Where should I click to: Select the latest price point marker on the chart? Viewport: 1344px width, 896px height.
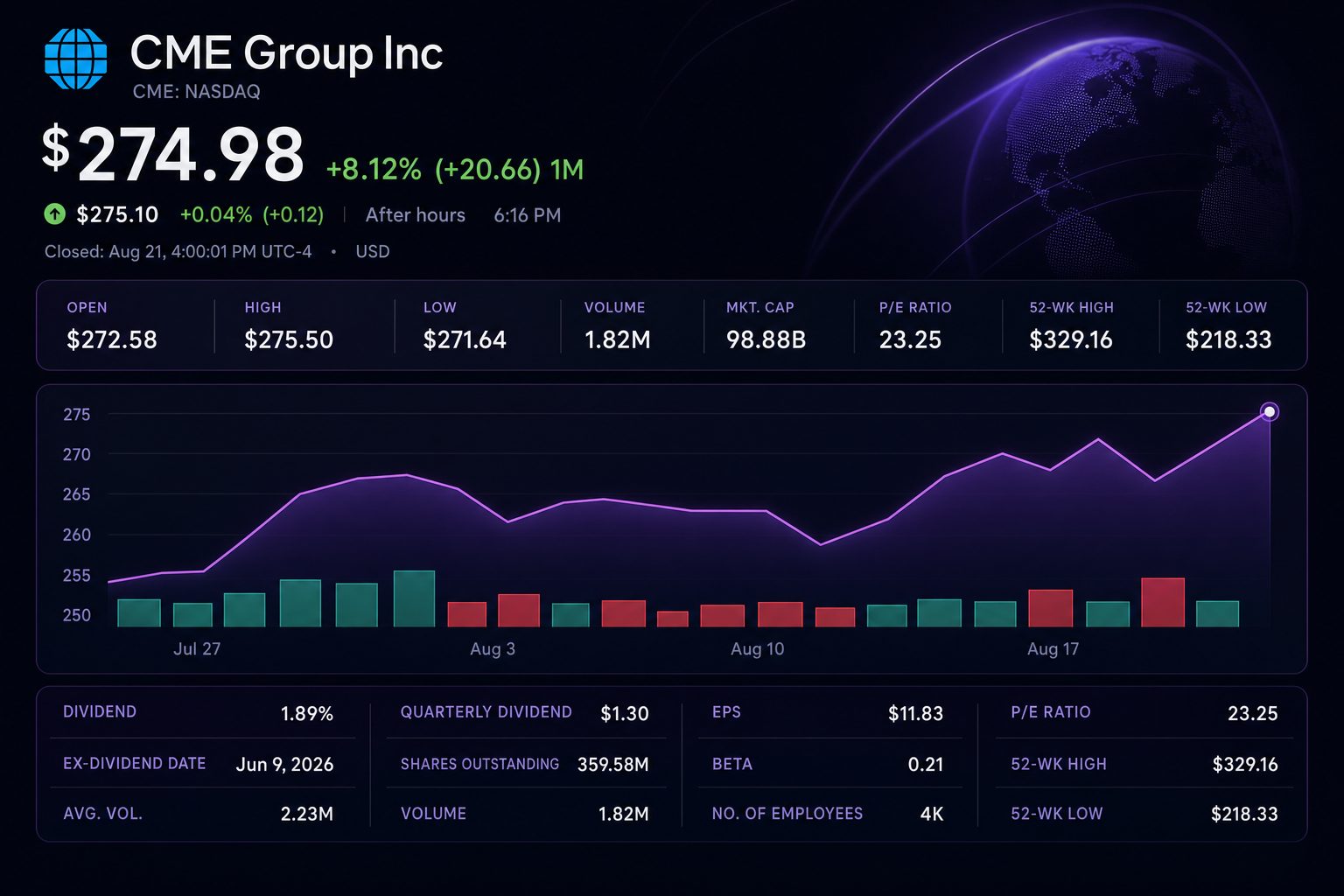pos(1269,411)
